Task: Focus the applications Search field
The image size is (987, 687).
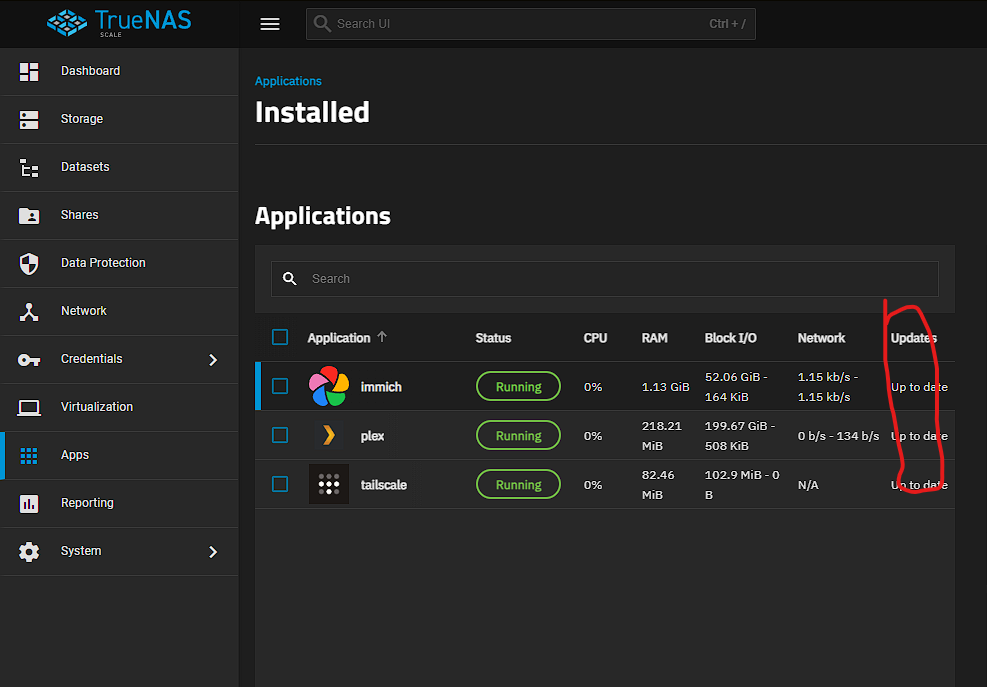Action: [x=605, y=278]
